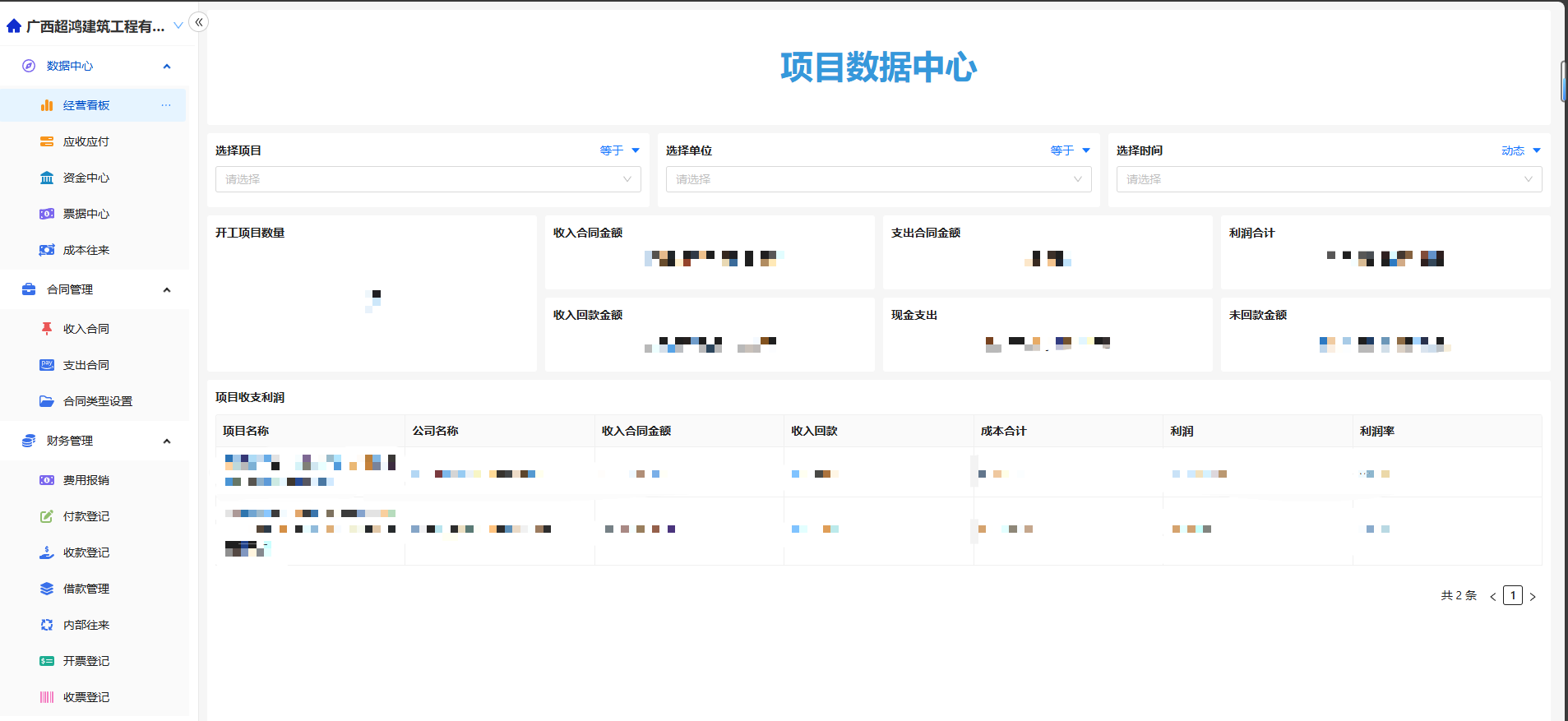
Task: Click the 支出合同 pay icon
Action: (x=47, y=365)
